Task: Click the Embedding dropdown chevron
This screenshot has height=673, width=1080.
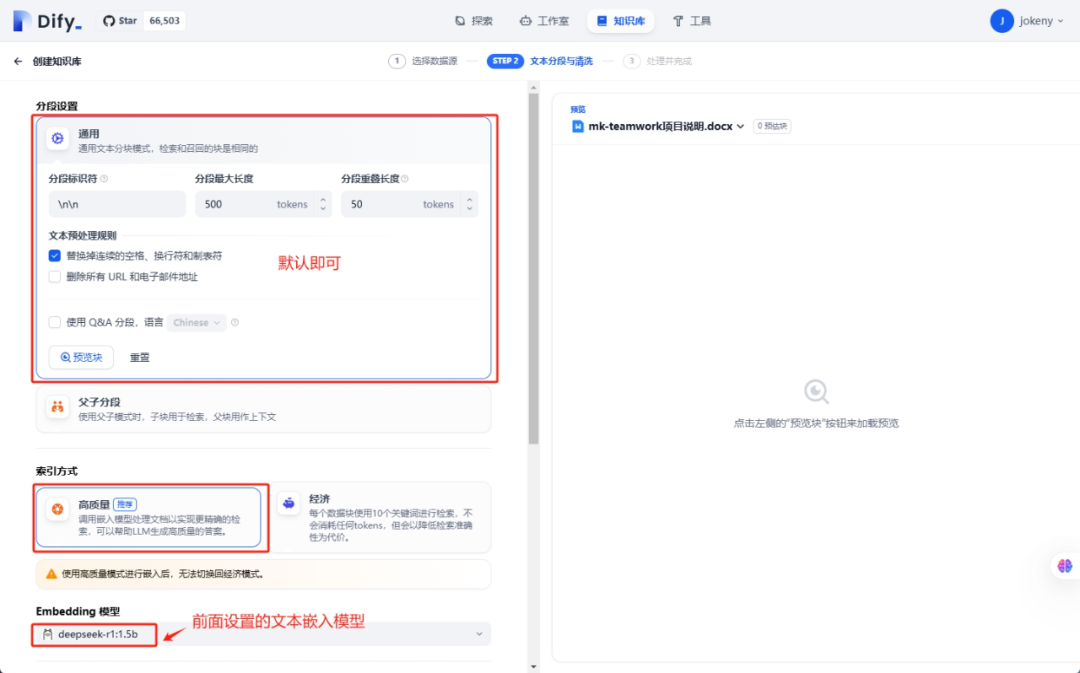Action: click(x=479, y=634)
